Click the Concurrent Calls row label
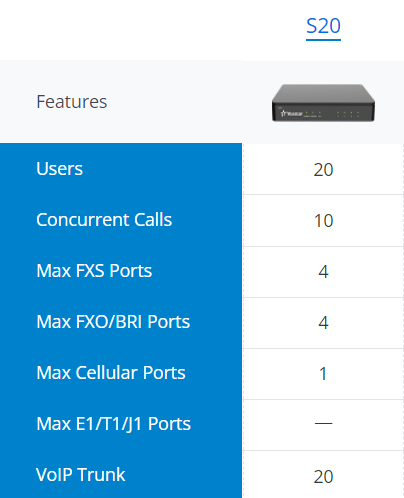The height and width of the screenshot is (498, 404). tap(104, 220)
